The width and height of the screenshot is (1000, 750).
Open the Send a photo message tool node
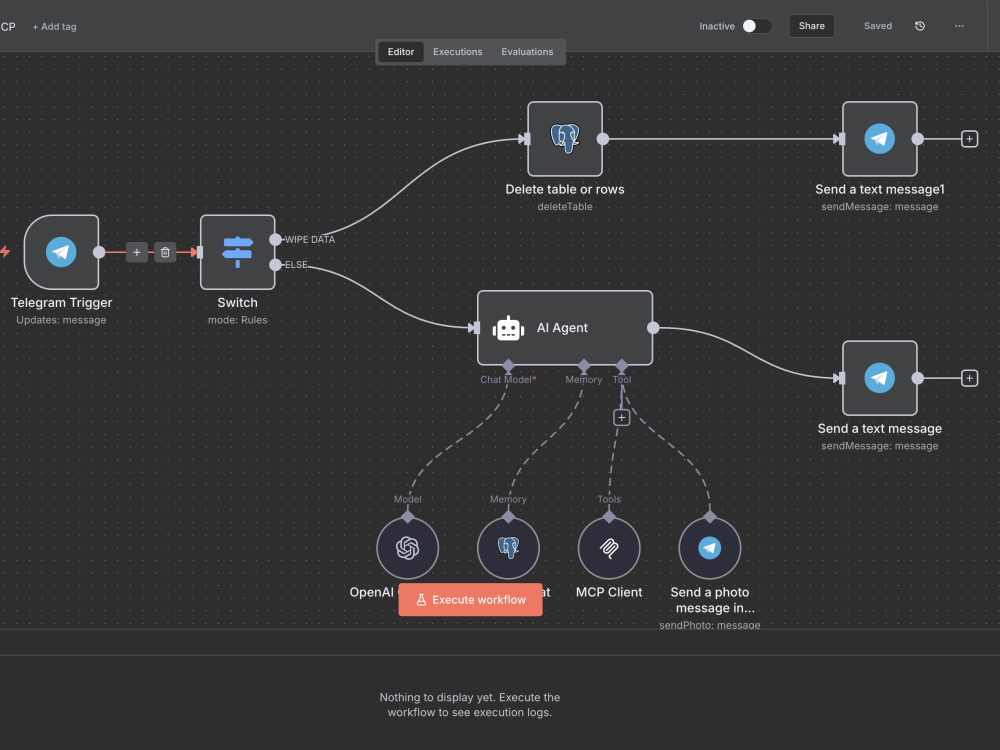pyautogui.click(x=710, y=548)
